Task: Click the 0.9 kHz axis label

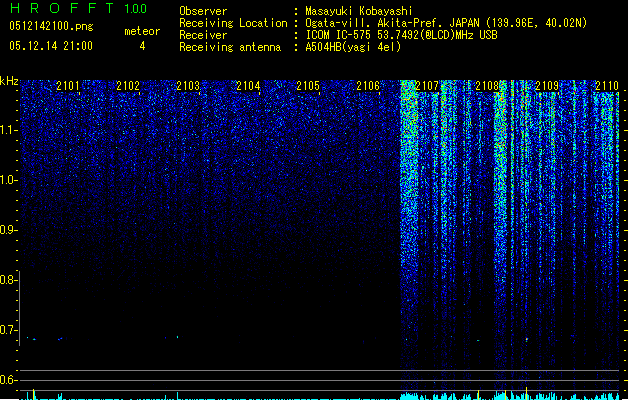Action: pyautogui.click(x=8, y=230)
